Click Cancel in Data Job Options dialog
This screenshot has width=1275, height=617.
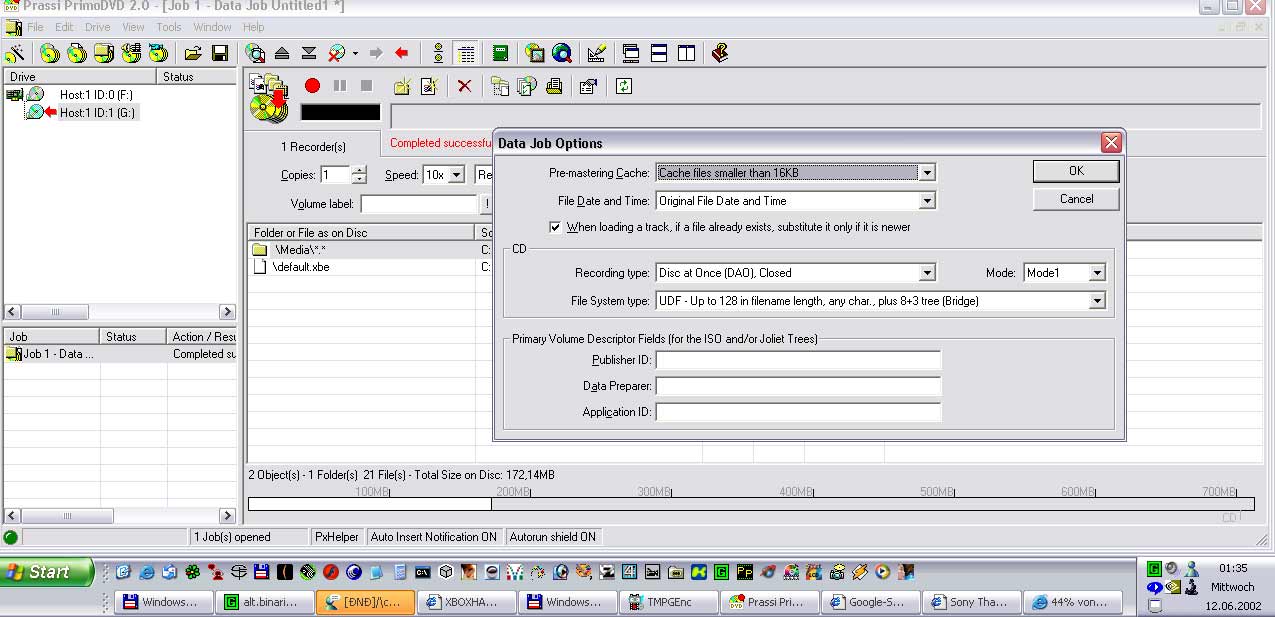point(1076,199)
